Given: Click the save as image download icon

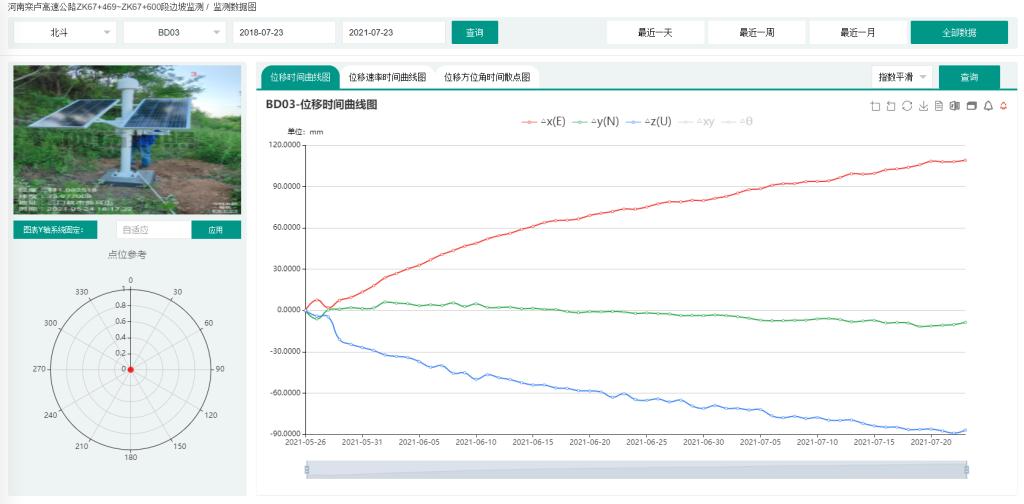Looking at the screenshot, I should 923,106.
